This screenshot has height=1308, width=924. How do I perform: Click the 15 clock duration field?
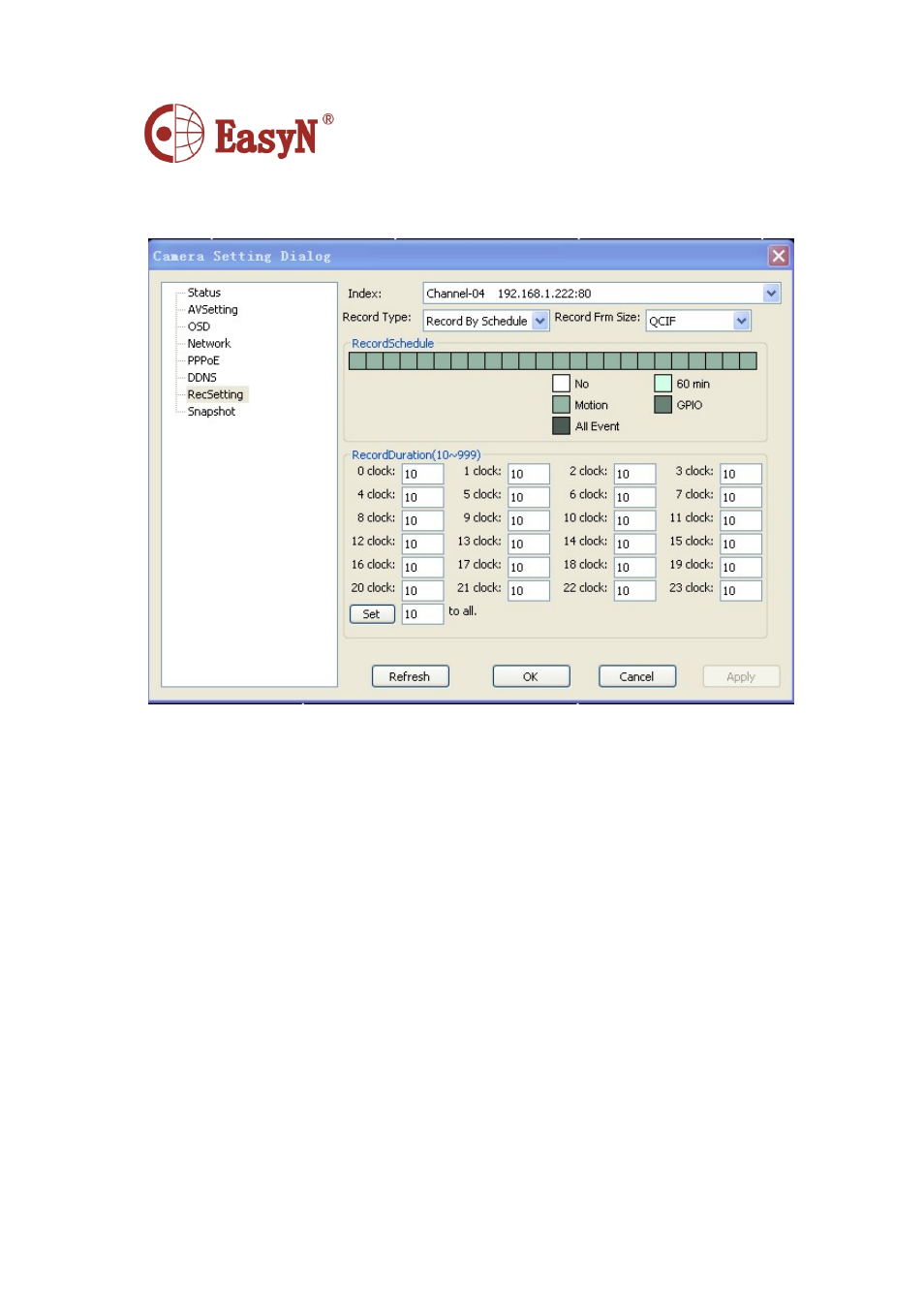pos(741,544)
